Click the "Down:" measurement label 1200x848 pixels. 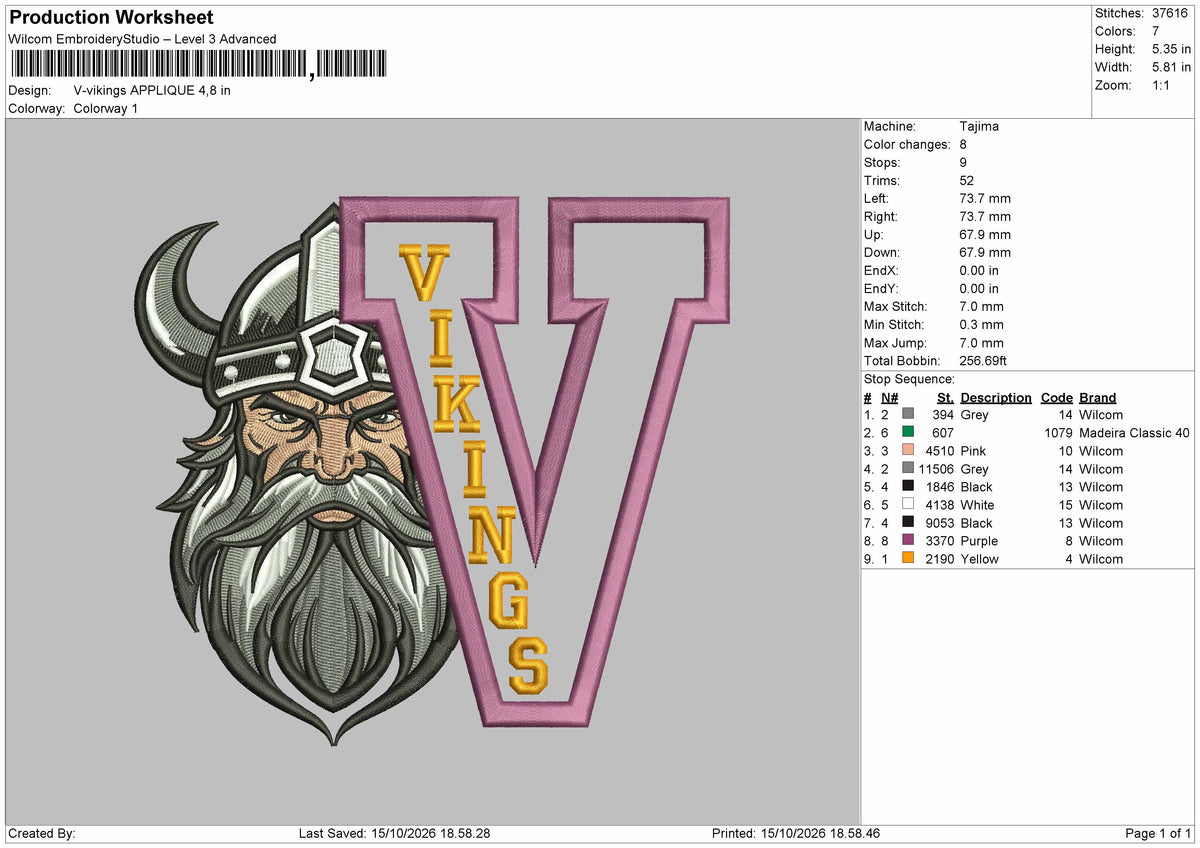[x=882, y=252]
